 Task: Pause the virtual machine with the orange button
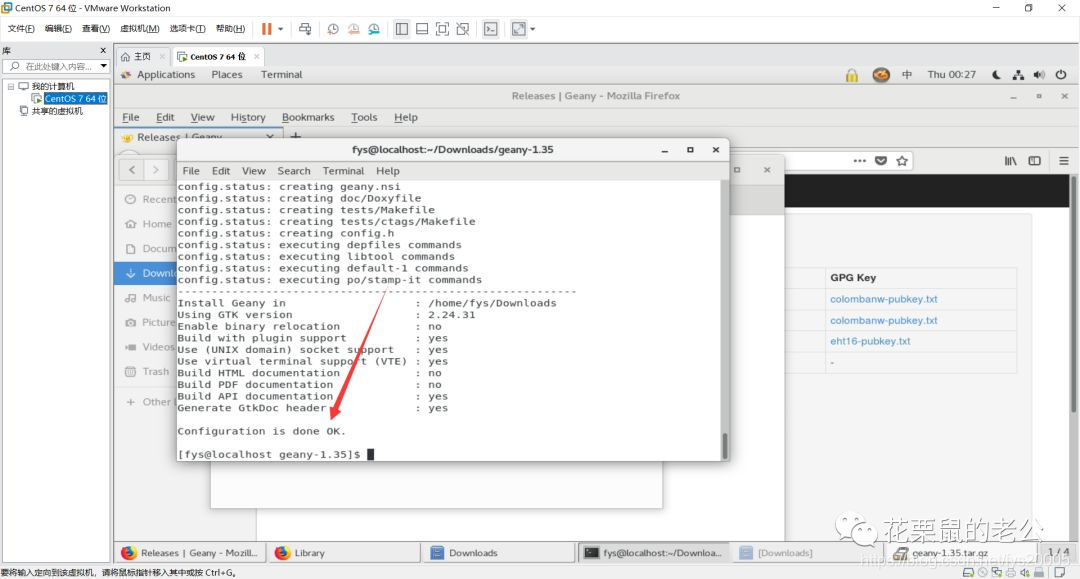point(267,29)
